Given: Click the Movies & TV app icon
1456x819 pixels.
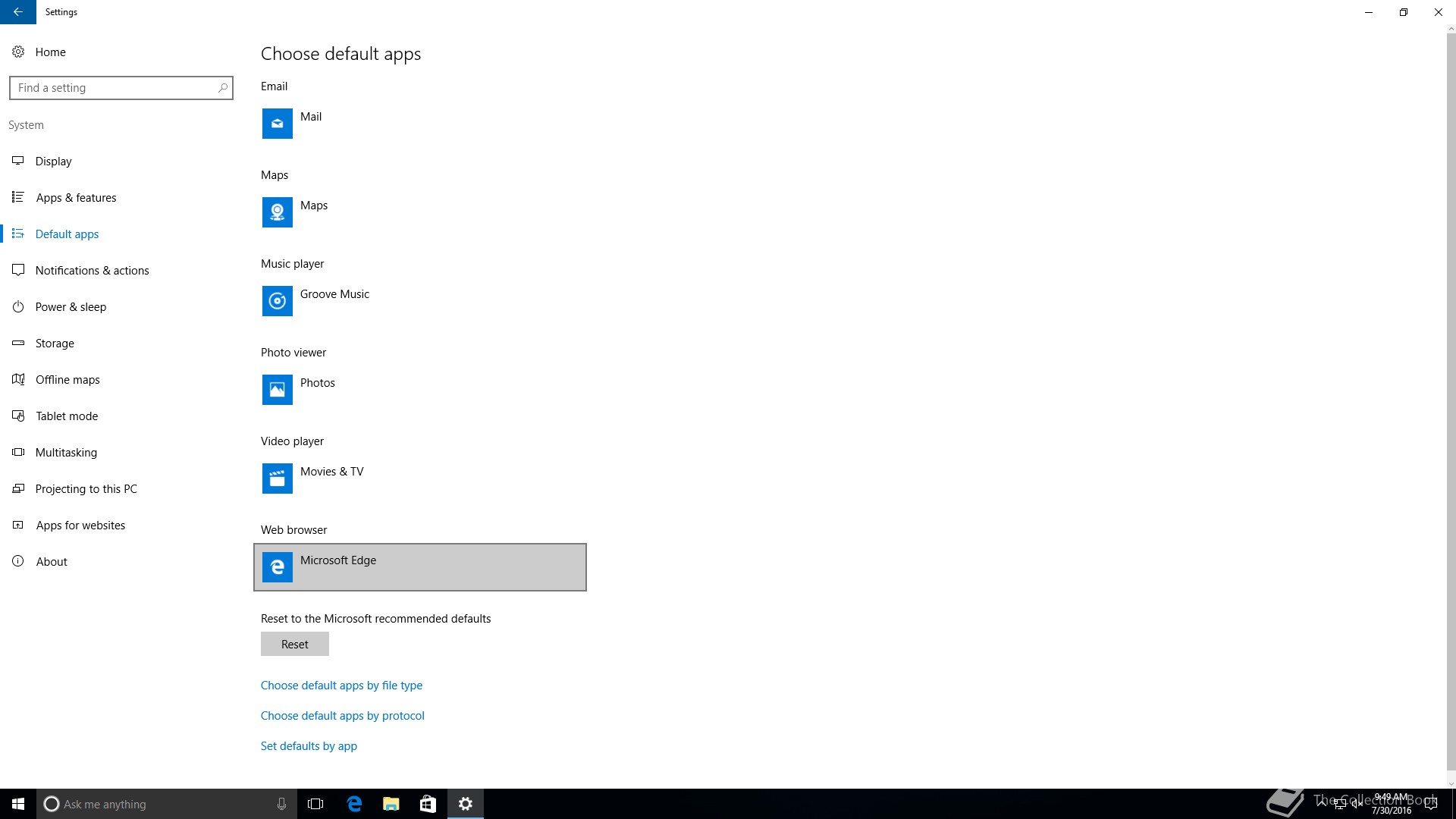Looking at the screenshot, I should pos(278,479).
